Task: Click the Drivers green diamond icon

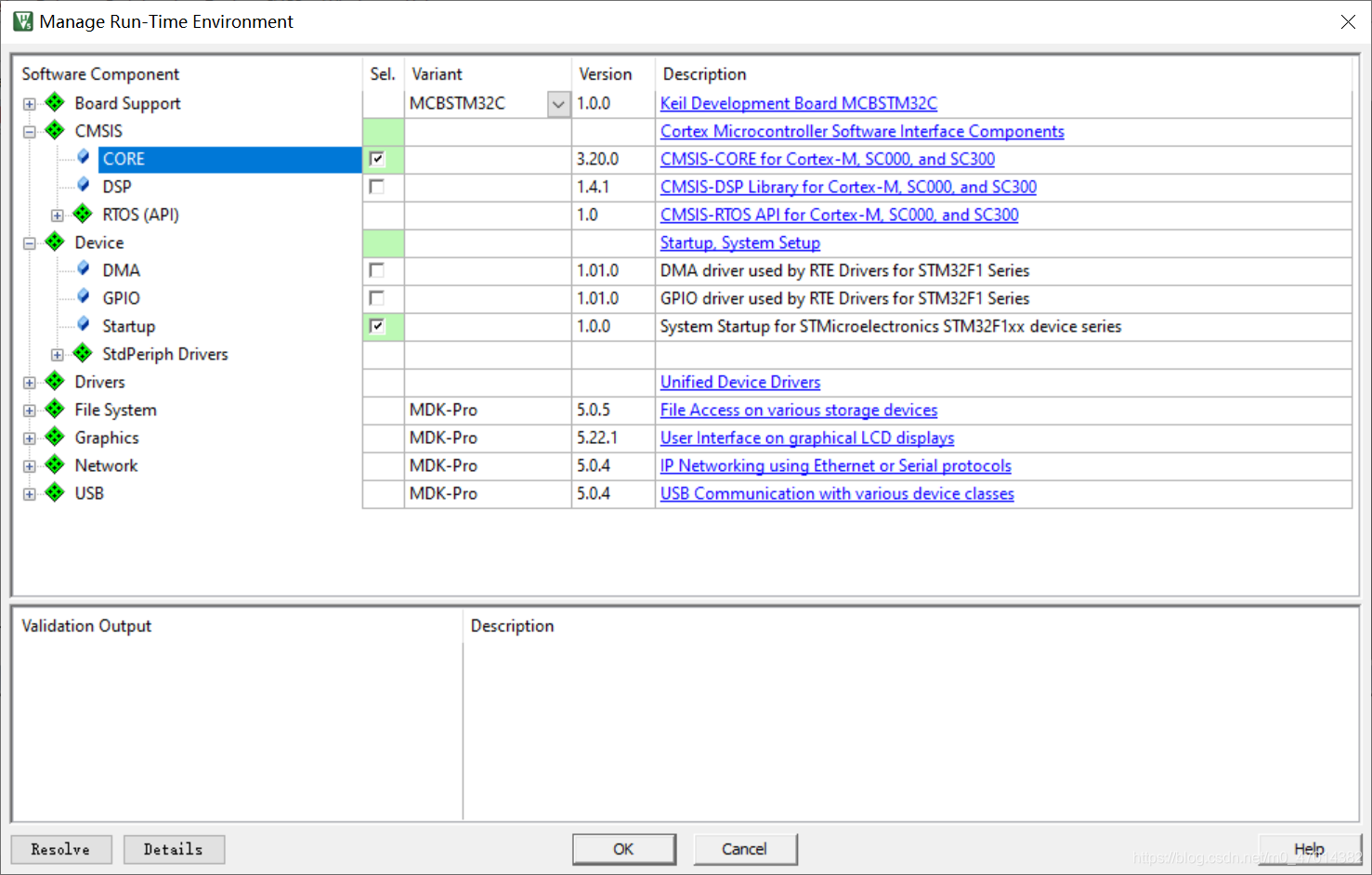Action: pyautogui.click(x=55, y=381)
